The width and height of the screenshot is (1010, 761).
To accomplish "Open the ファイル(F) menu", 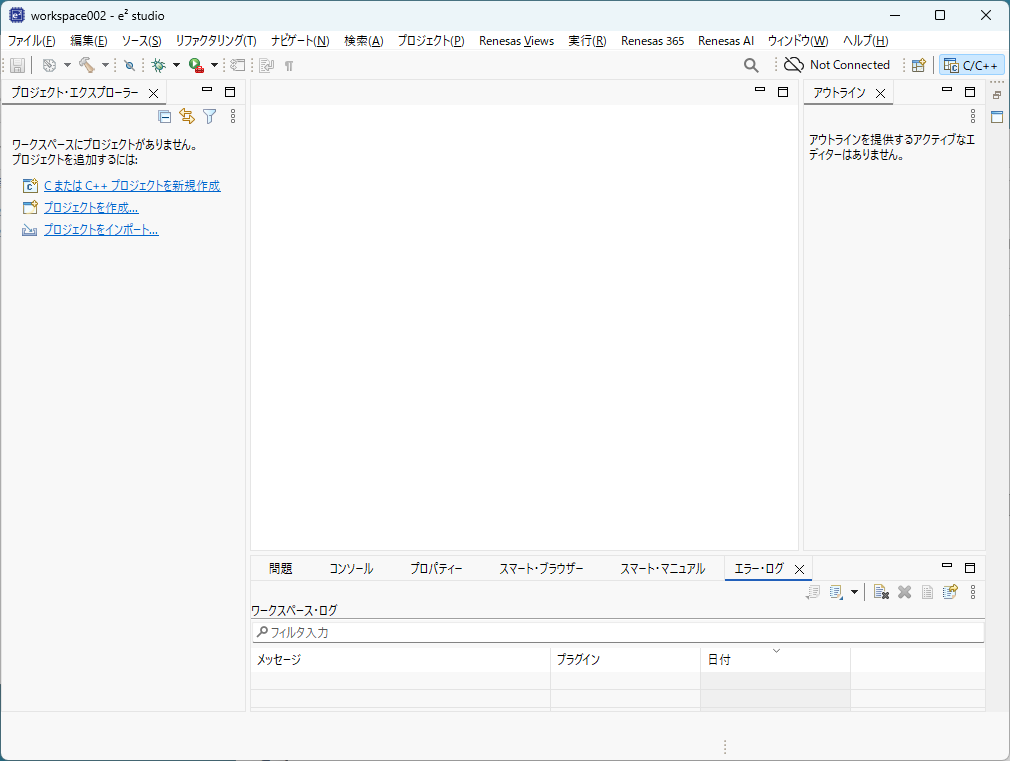I will coord(32,41).
